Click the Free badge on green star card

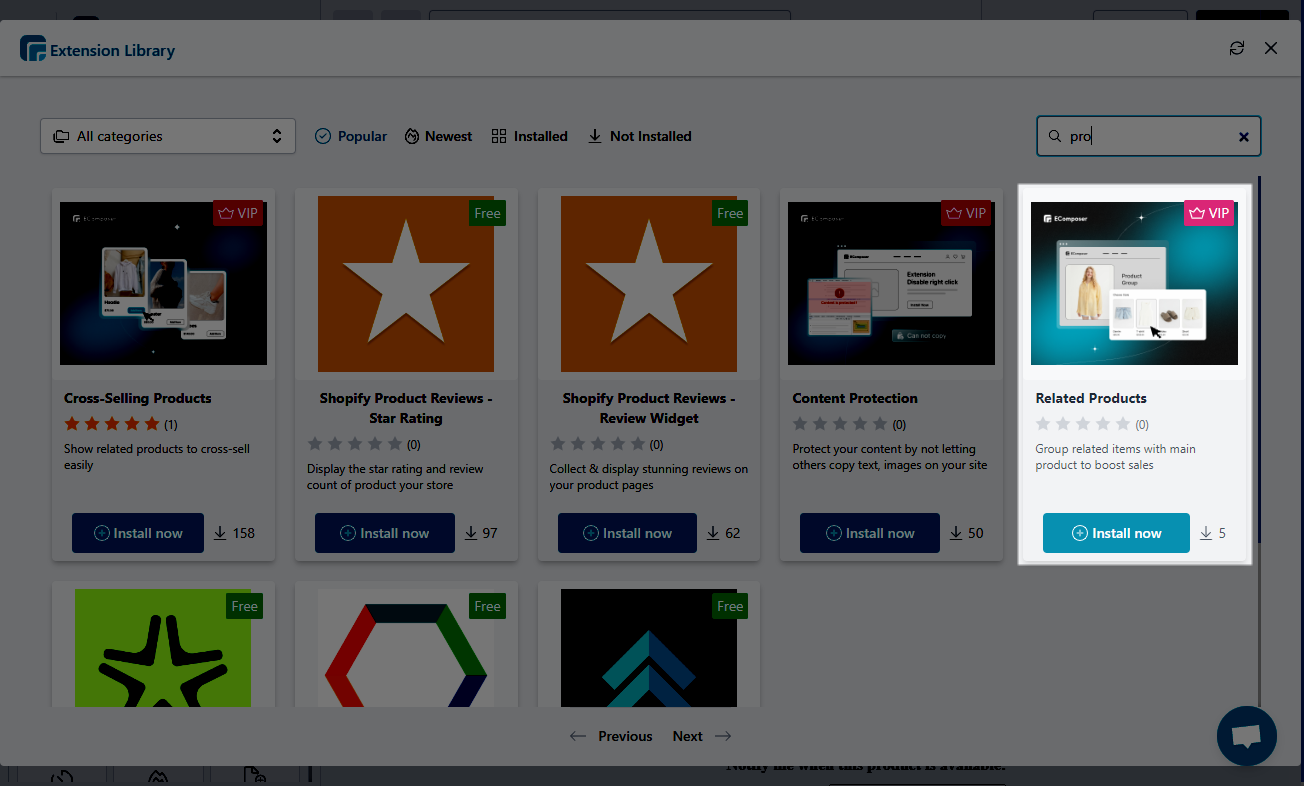click(245, 606)
